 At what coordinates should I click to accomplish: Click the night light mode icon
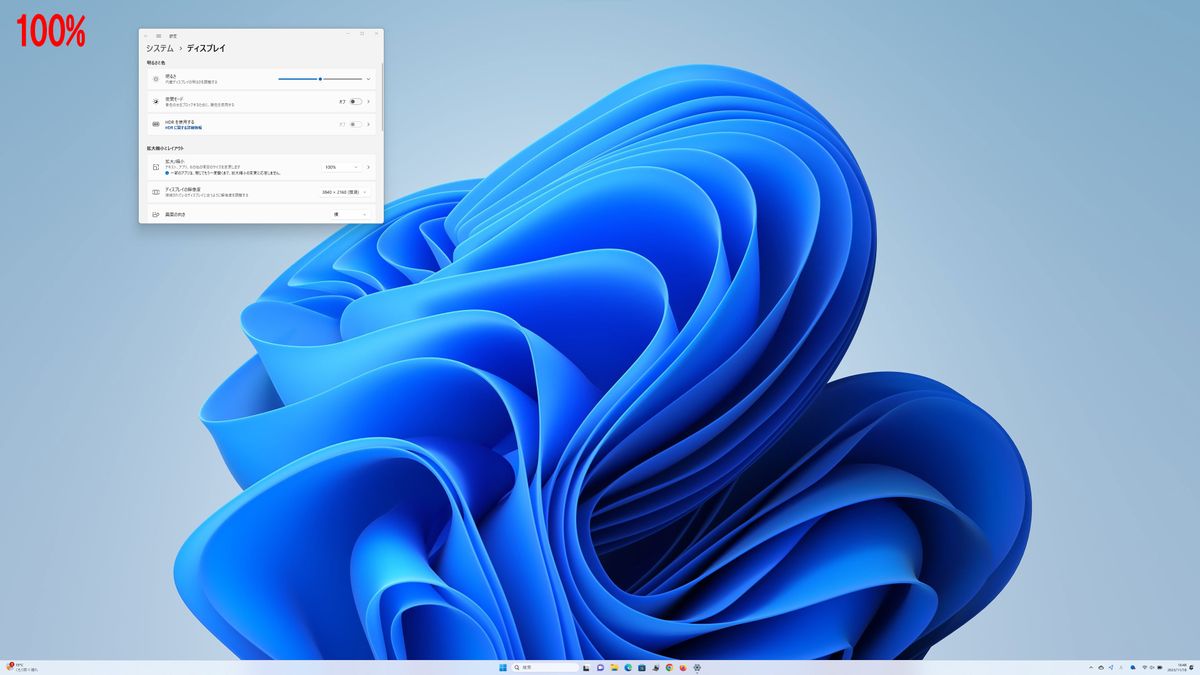click(155, 101)
